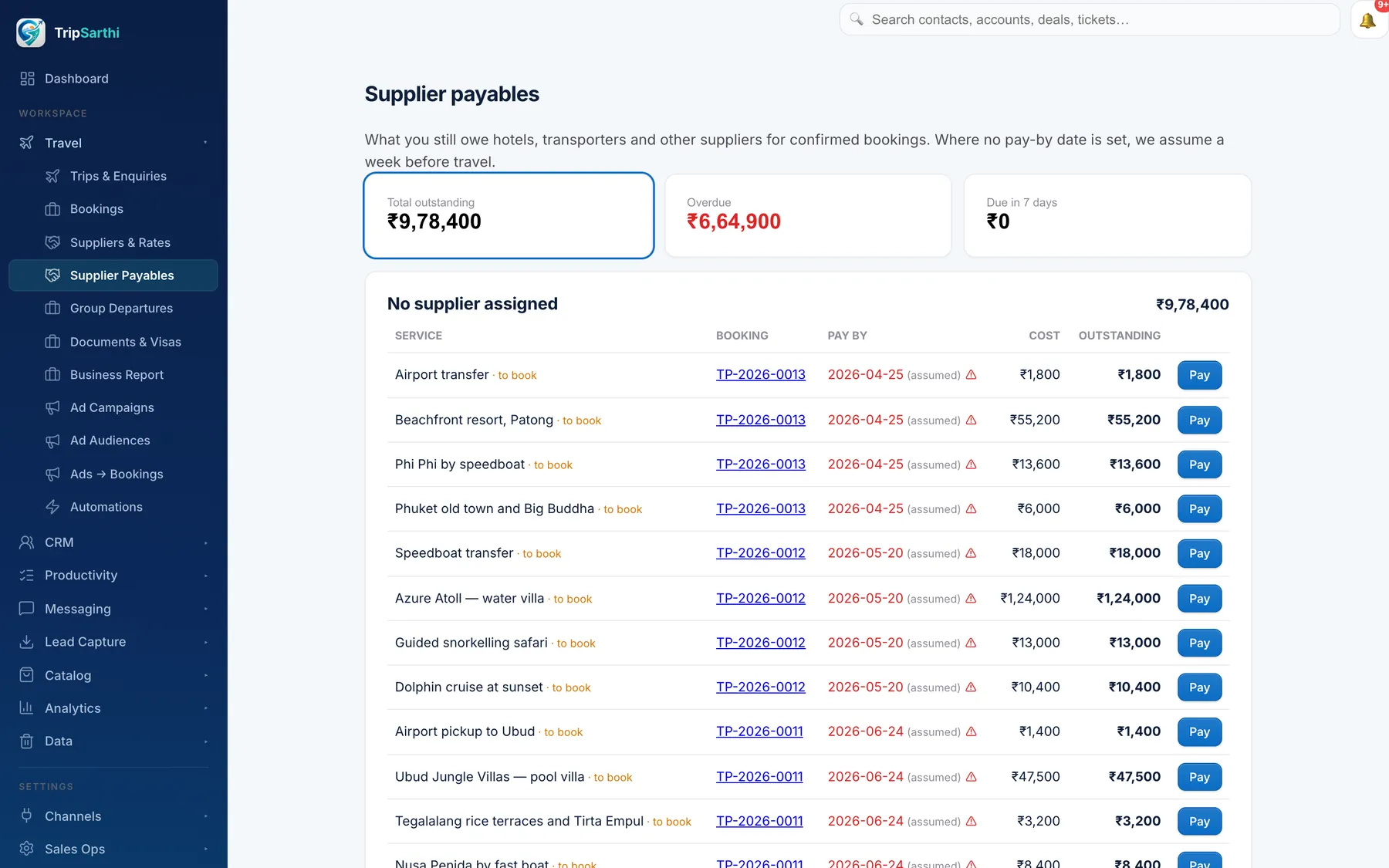This screenshot has height=868, width=1389.
Task: Click the Guided snorkelling safari pay-by date
Action: pos(865,643)
